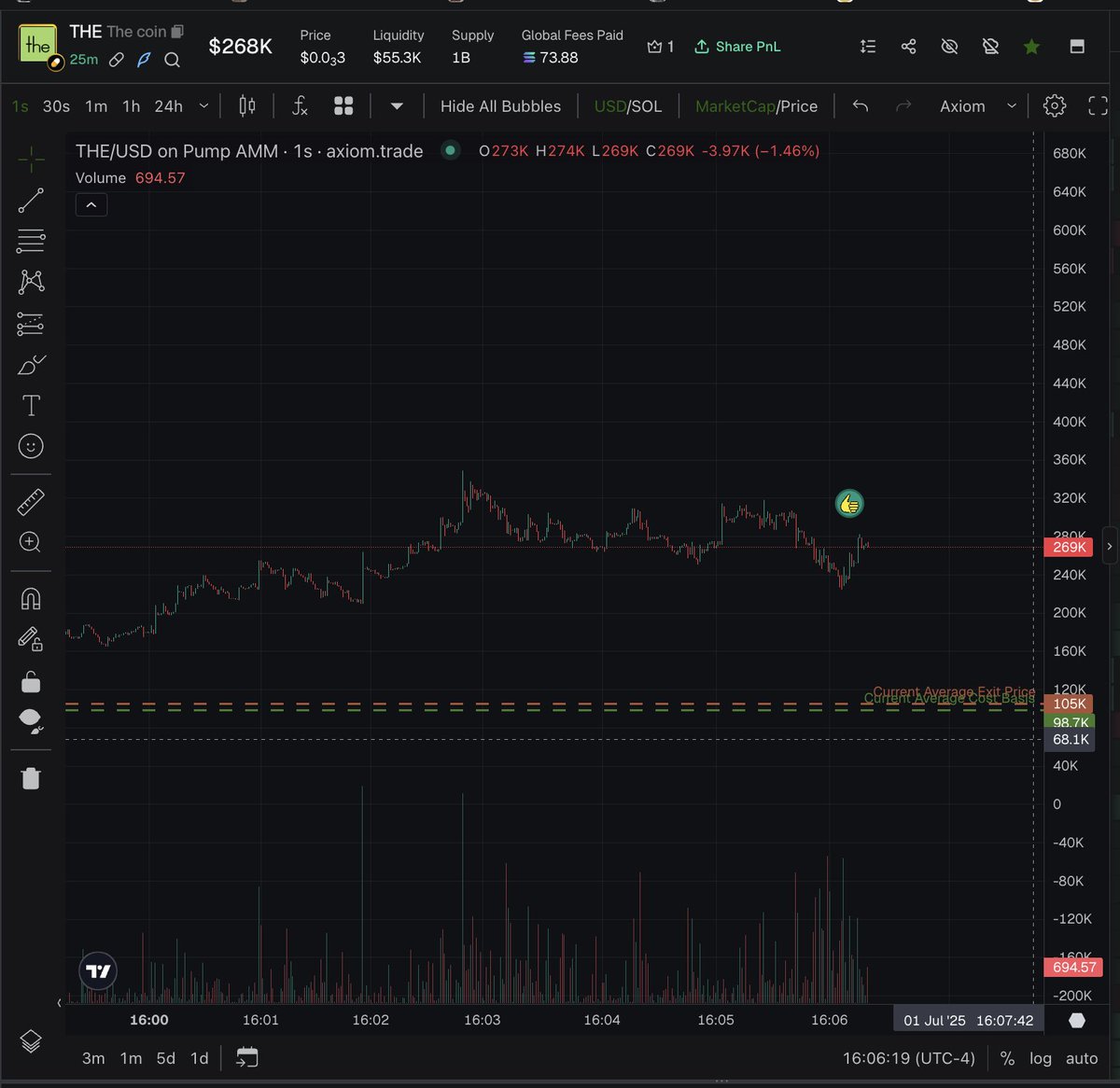This screenshot has height=1088, width=1120.
Task: Toggle MarketCap/Price display
Action: click(756, 106)
